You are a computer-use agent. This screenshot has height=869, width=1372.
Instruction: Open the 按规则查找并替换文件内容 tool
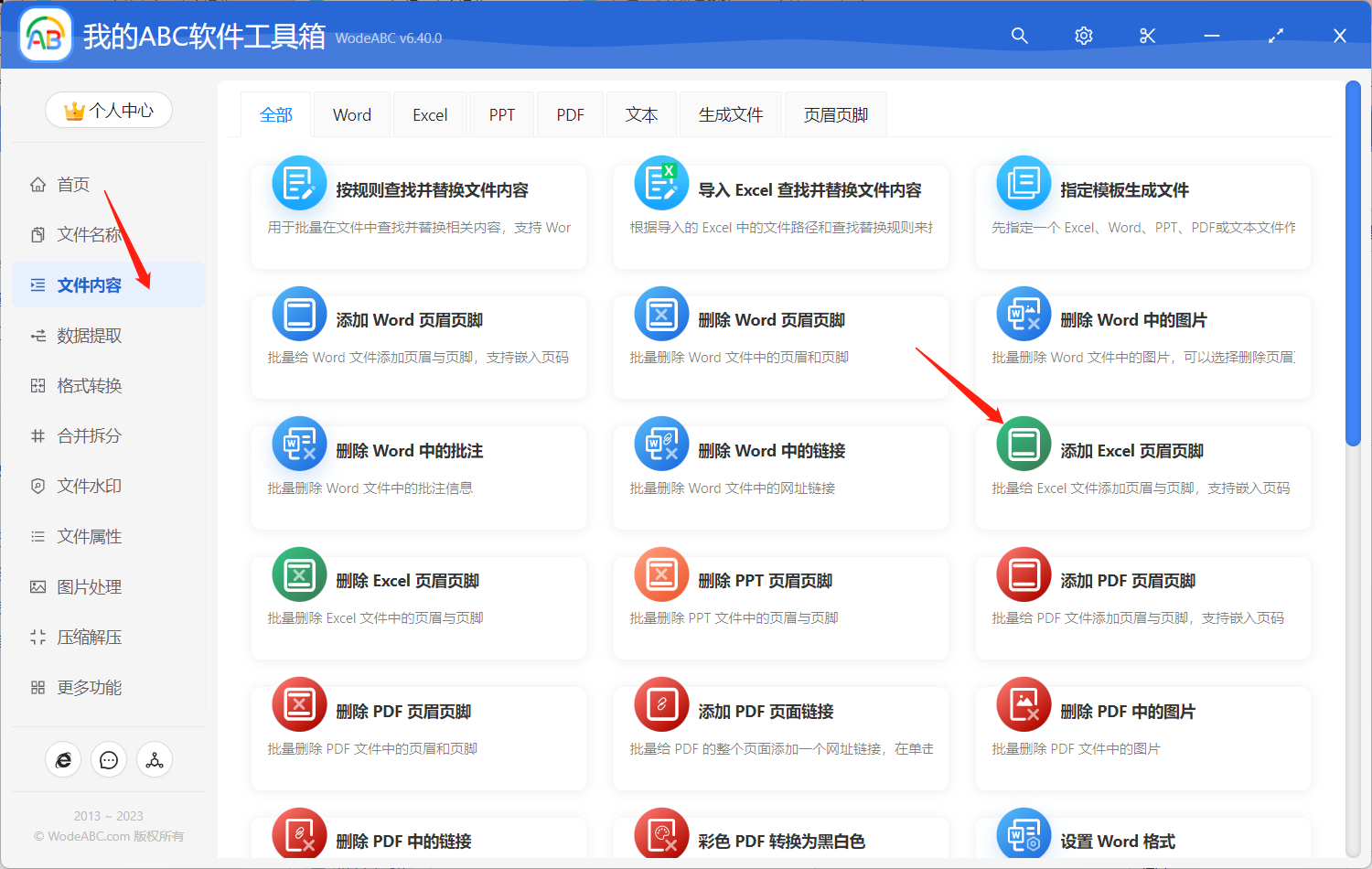coord(417,210)
